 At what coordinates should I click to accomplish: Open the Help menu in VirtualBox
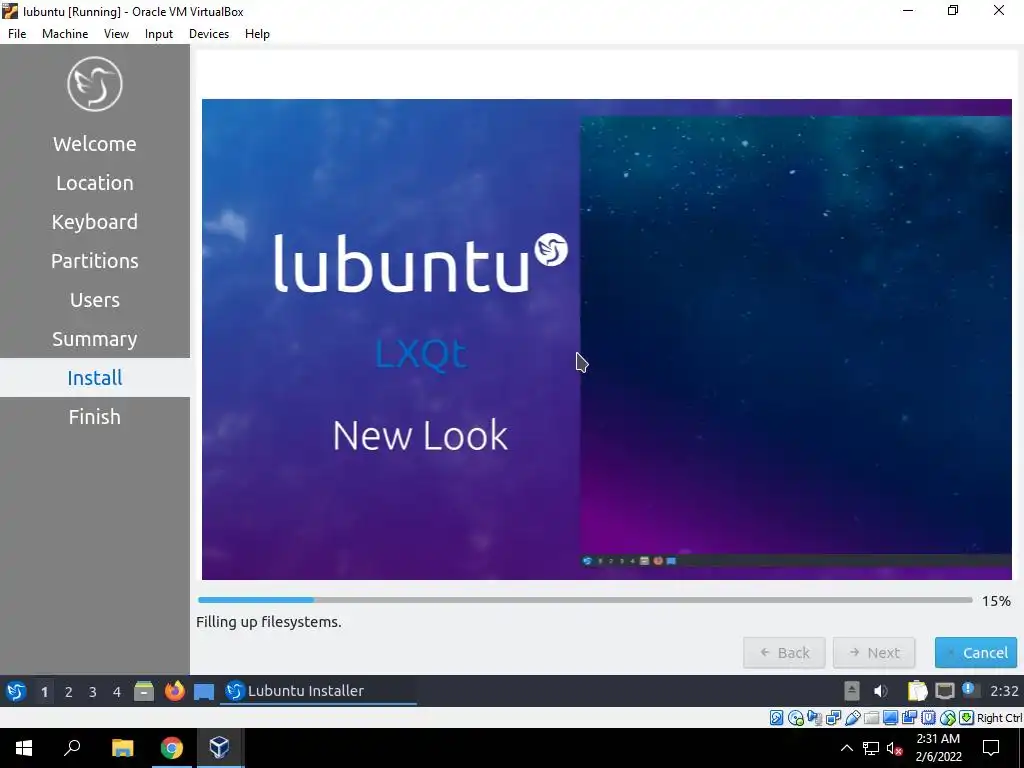(257, 34)
